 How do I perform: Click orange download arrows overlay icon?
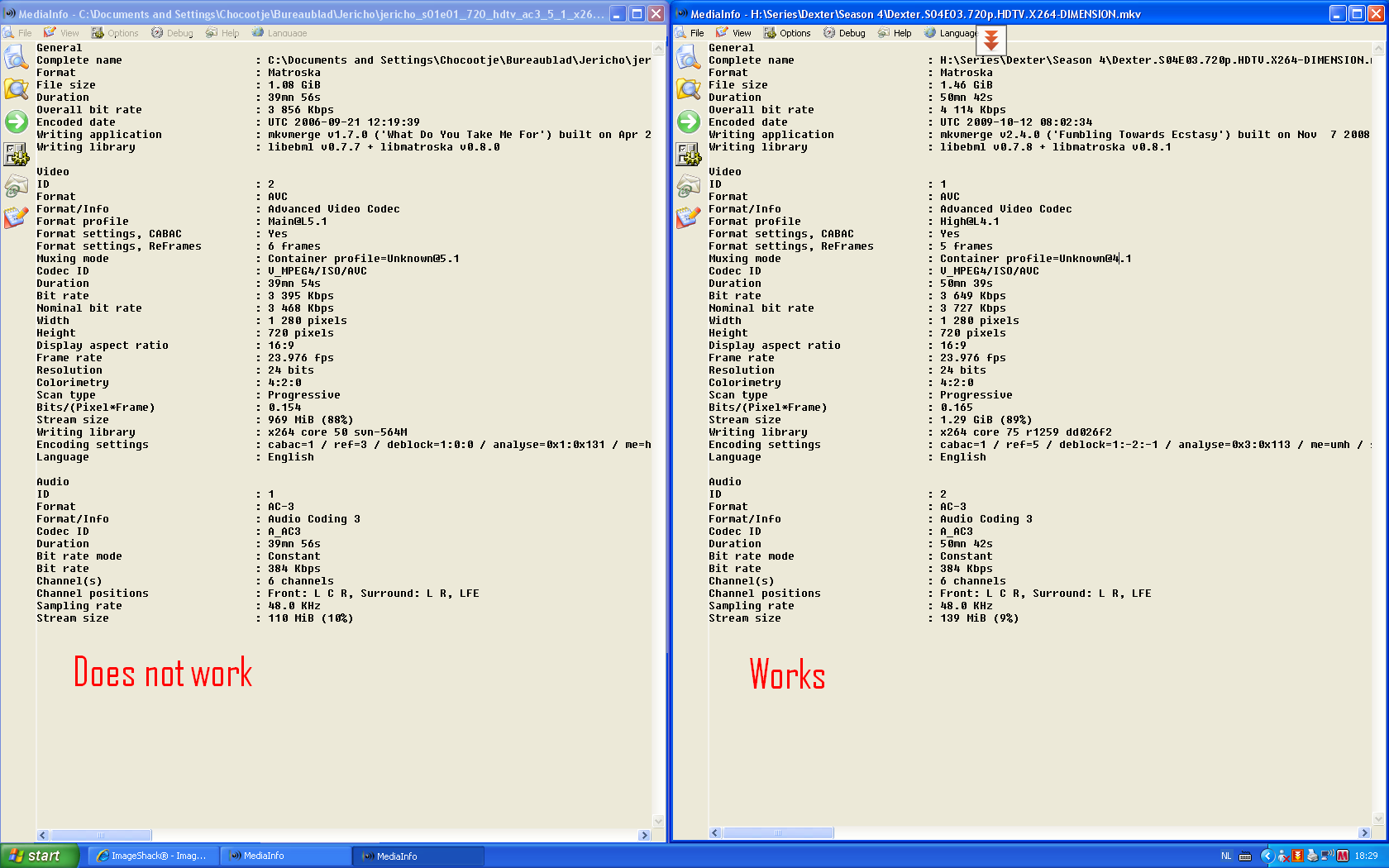pos(991,40)
